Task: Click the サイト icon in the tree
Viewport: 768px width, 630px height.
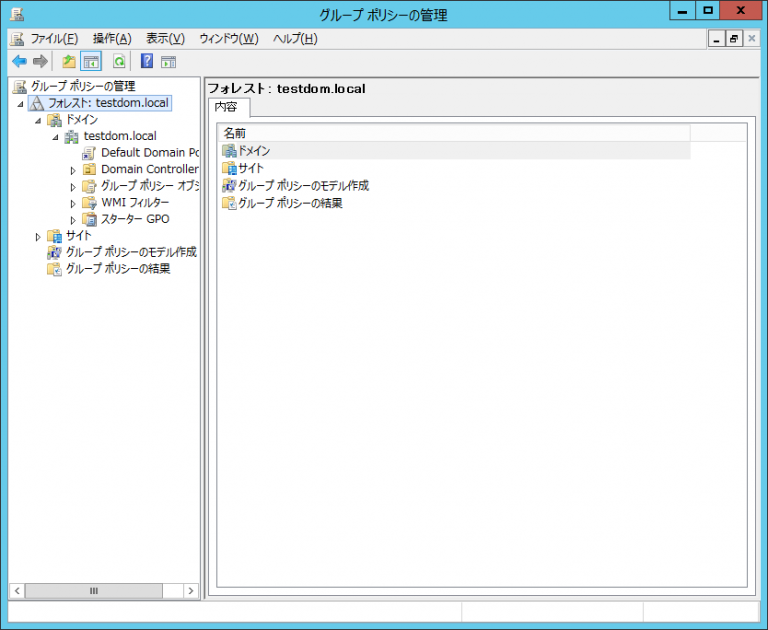Action: tap(54, 236)
